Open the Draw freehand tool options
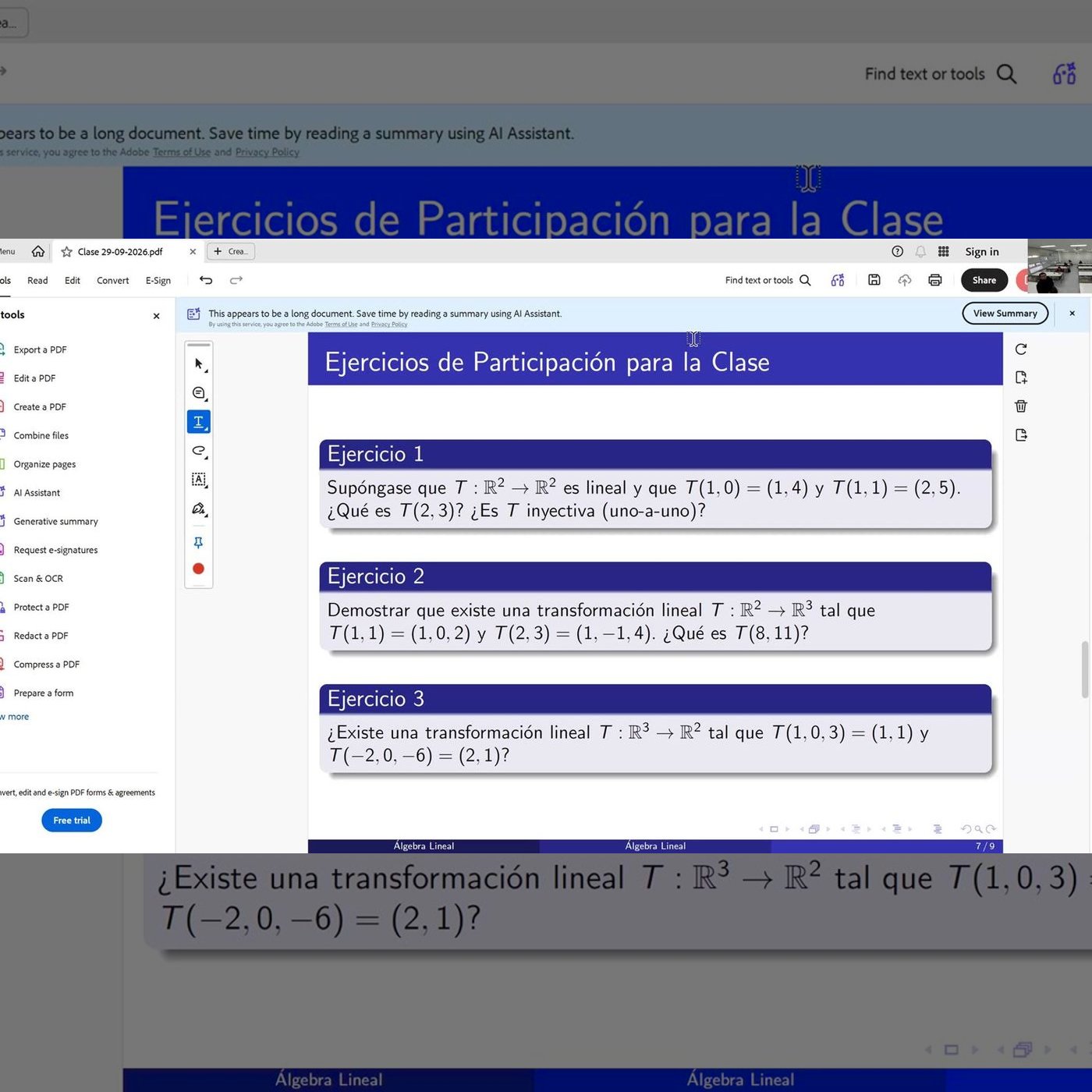 (x=199, y=451)
